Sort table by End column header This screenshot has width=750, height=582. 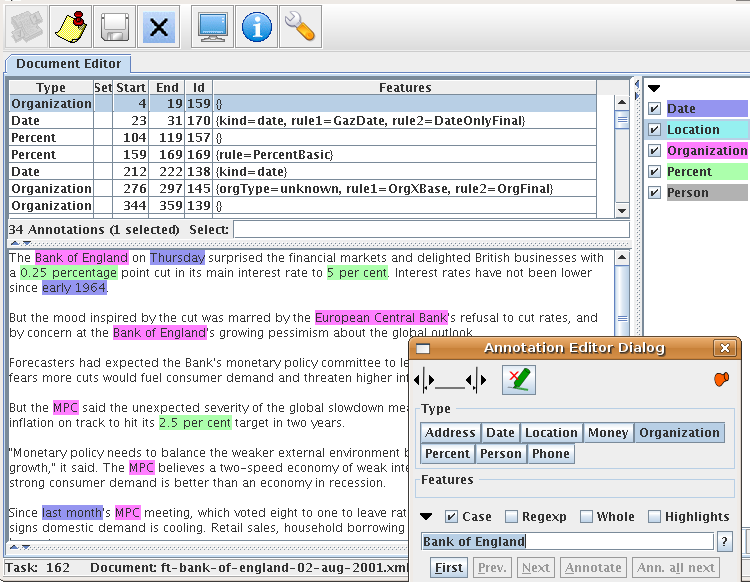pos(167,88)
